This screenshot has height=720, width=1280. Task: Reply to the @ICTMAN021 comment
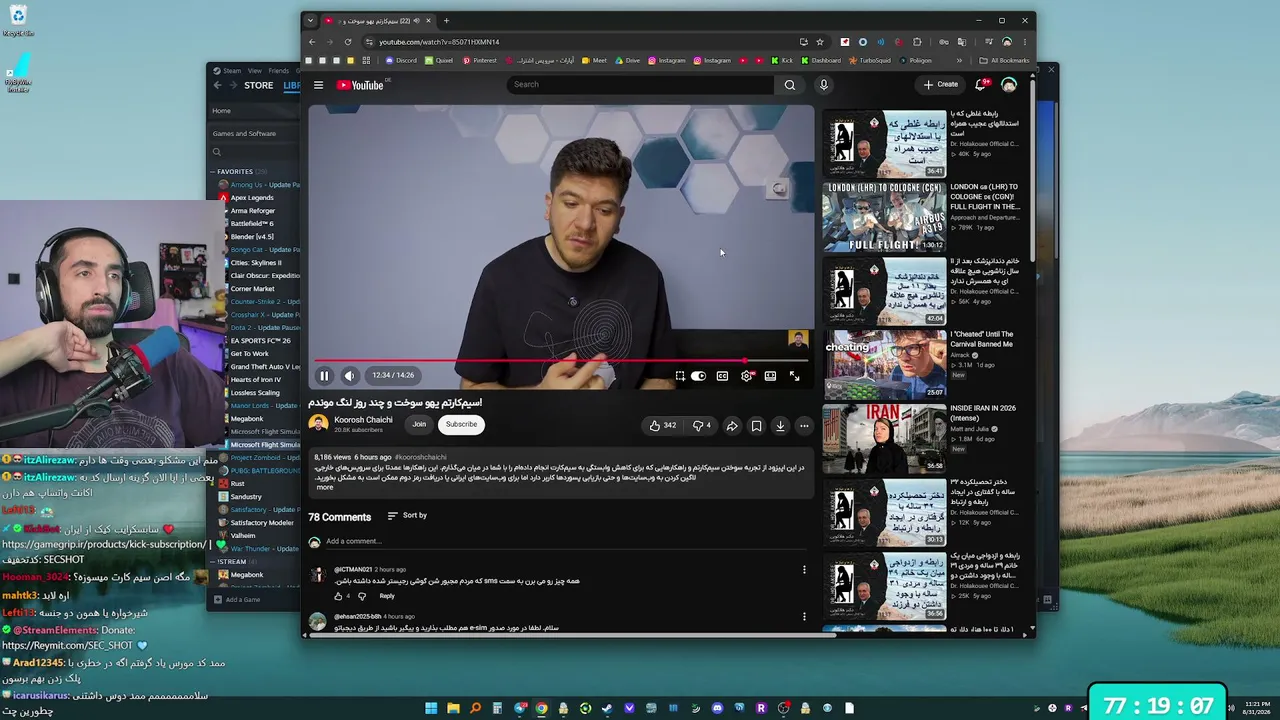tap(387, 596)
